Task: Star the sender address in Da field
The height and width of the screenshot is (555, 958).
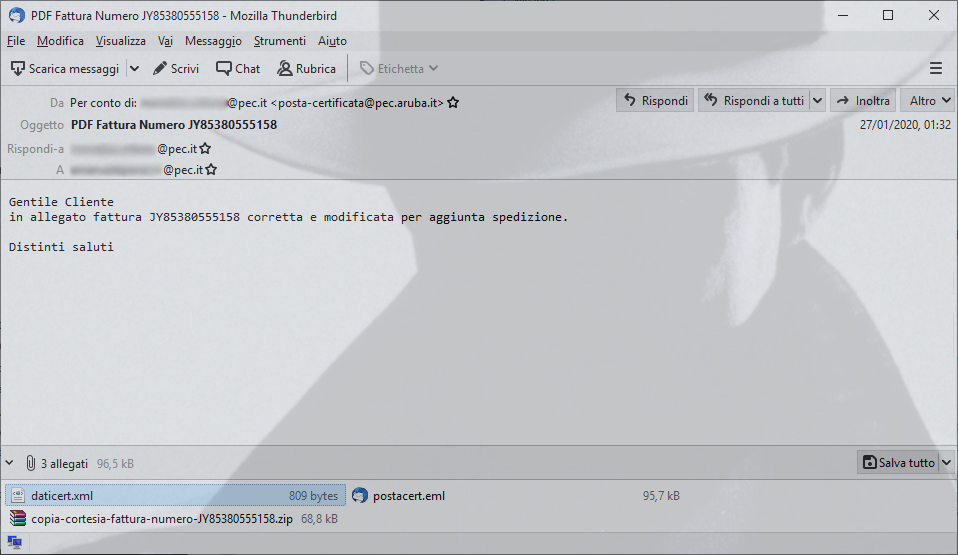Action: [453, 103]
